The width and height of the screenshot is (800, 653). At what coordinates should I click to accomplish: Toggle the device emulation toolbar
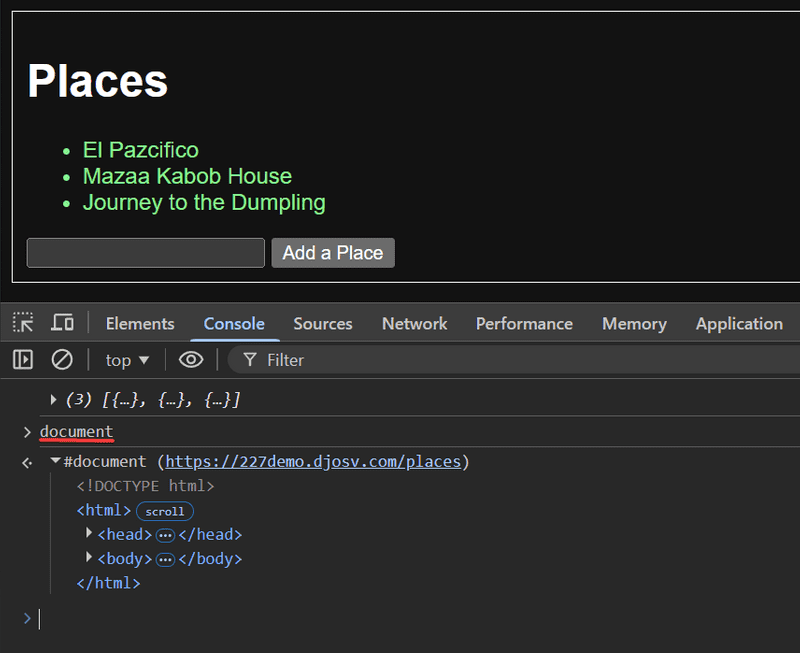tap(62, 322)
